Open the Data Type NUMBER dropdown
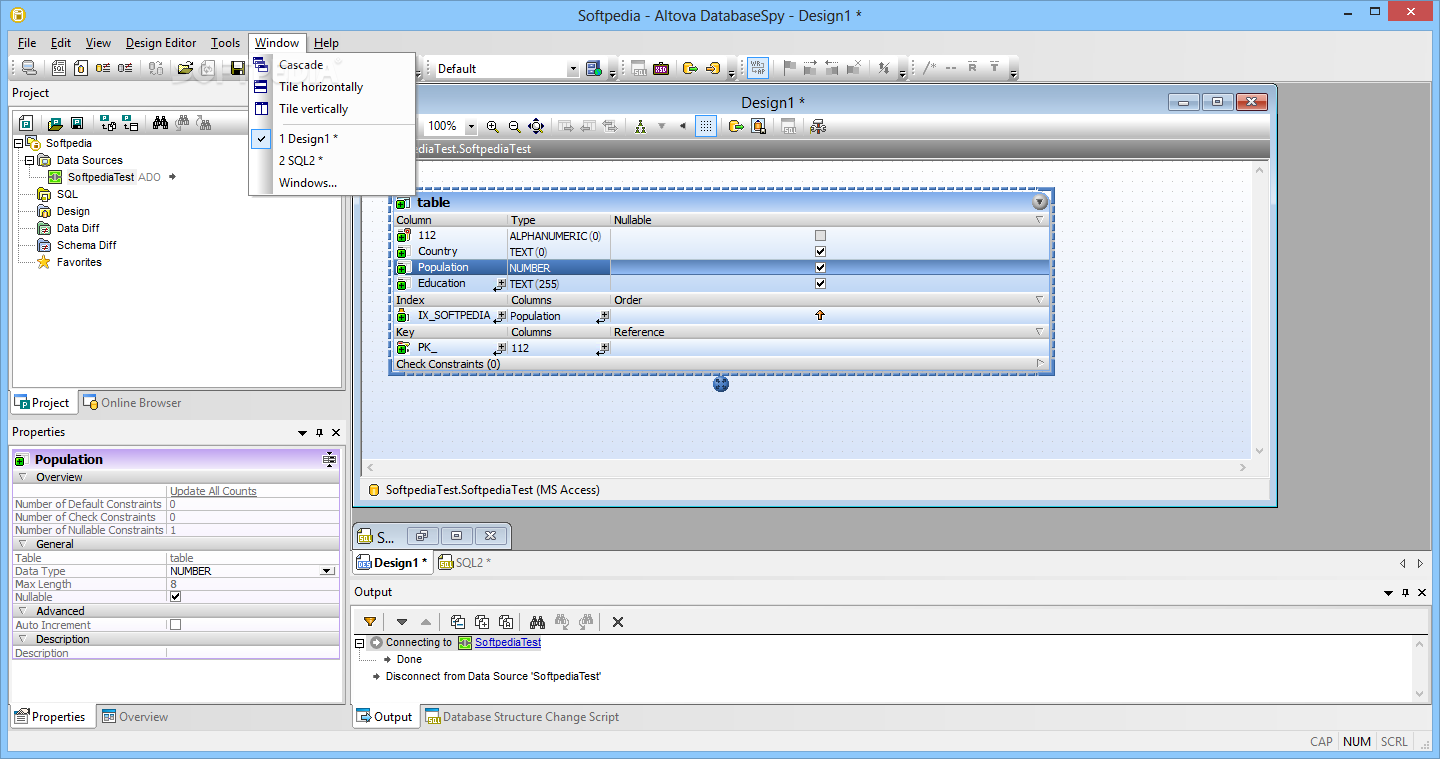 pyautogui.click(x=327, y=571)
